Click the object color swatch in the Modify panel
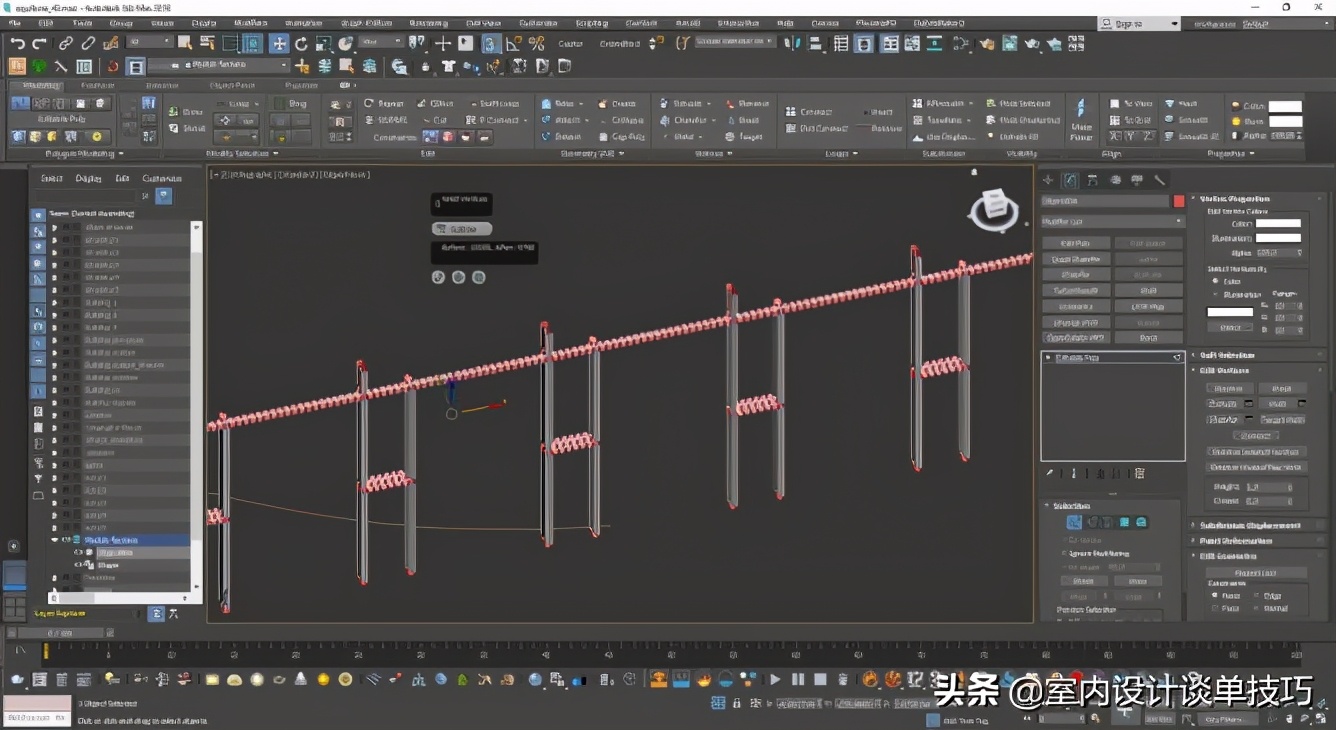This screenshot has width=1336, height=730. 1178,201
